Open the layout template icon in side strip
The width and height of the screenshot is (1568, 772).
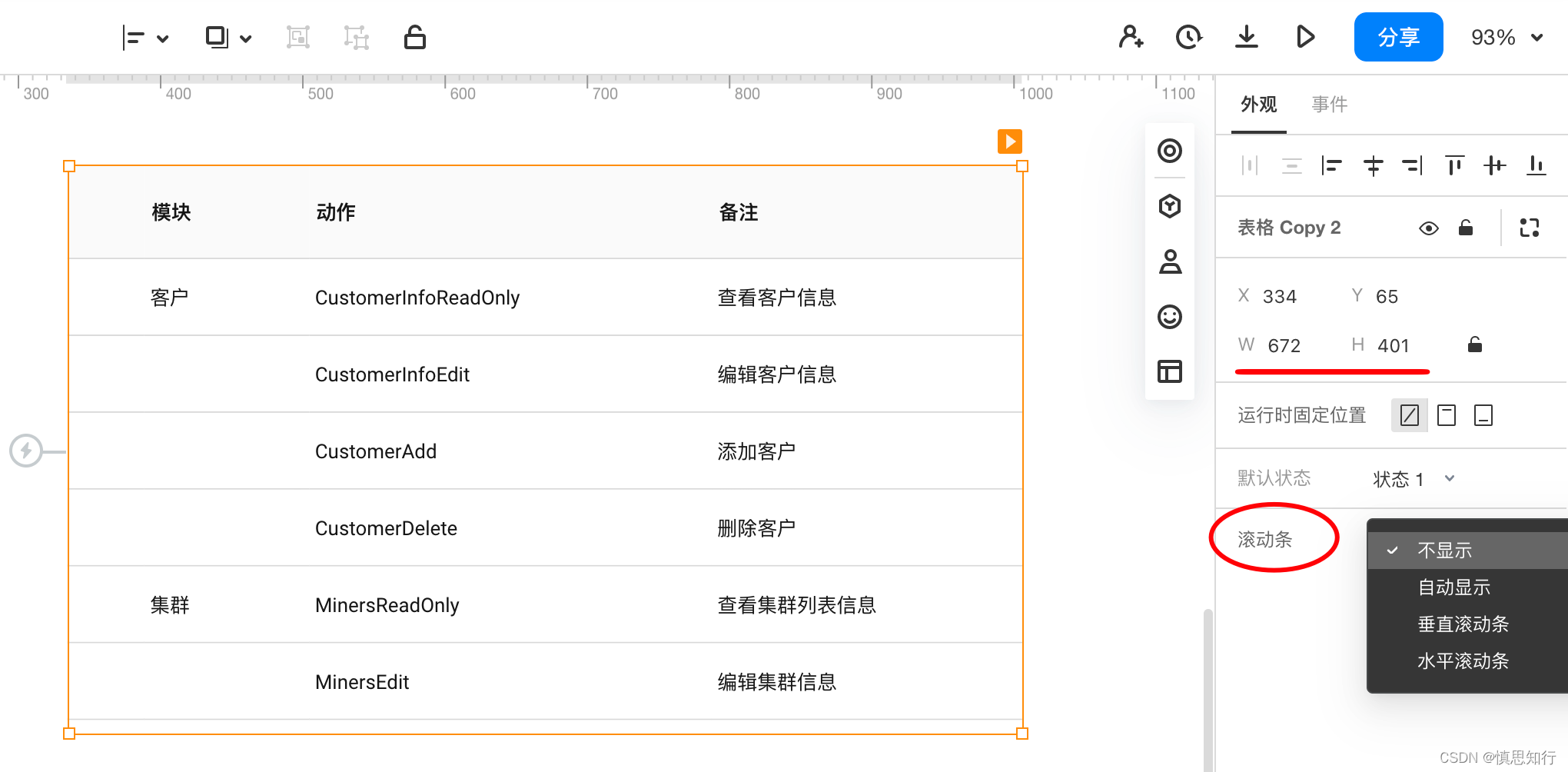coord(1170,371)
